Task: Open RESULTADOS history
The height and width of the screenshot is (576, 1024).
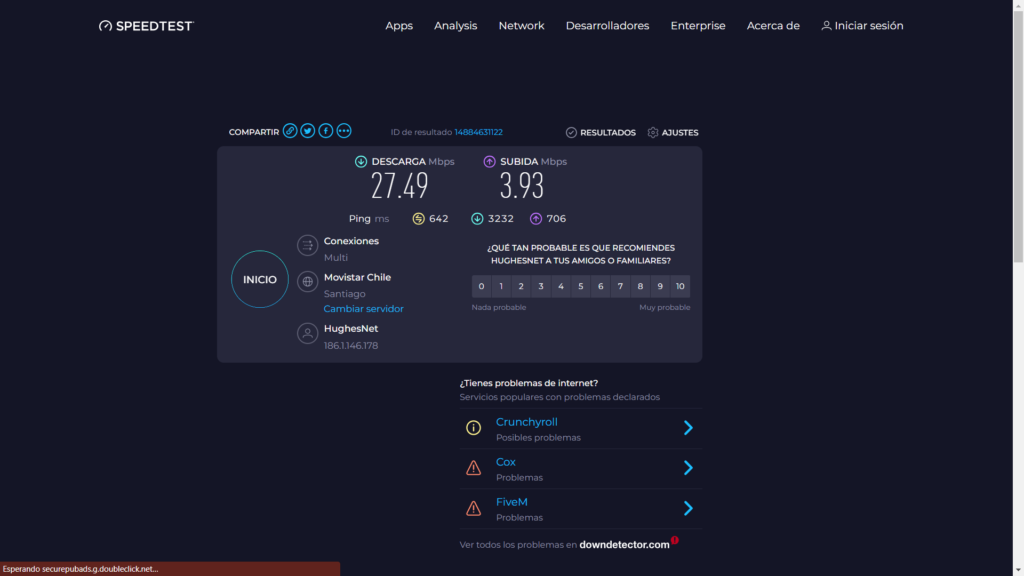Action: coord(608,133)
